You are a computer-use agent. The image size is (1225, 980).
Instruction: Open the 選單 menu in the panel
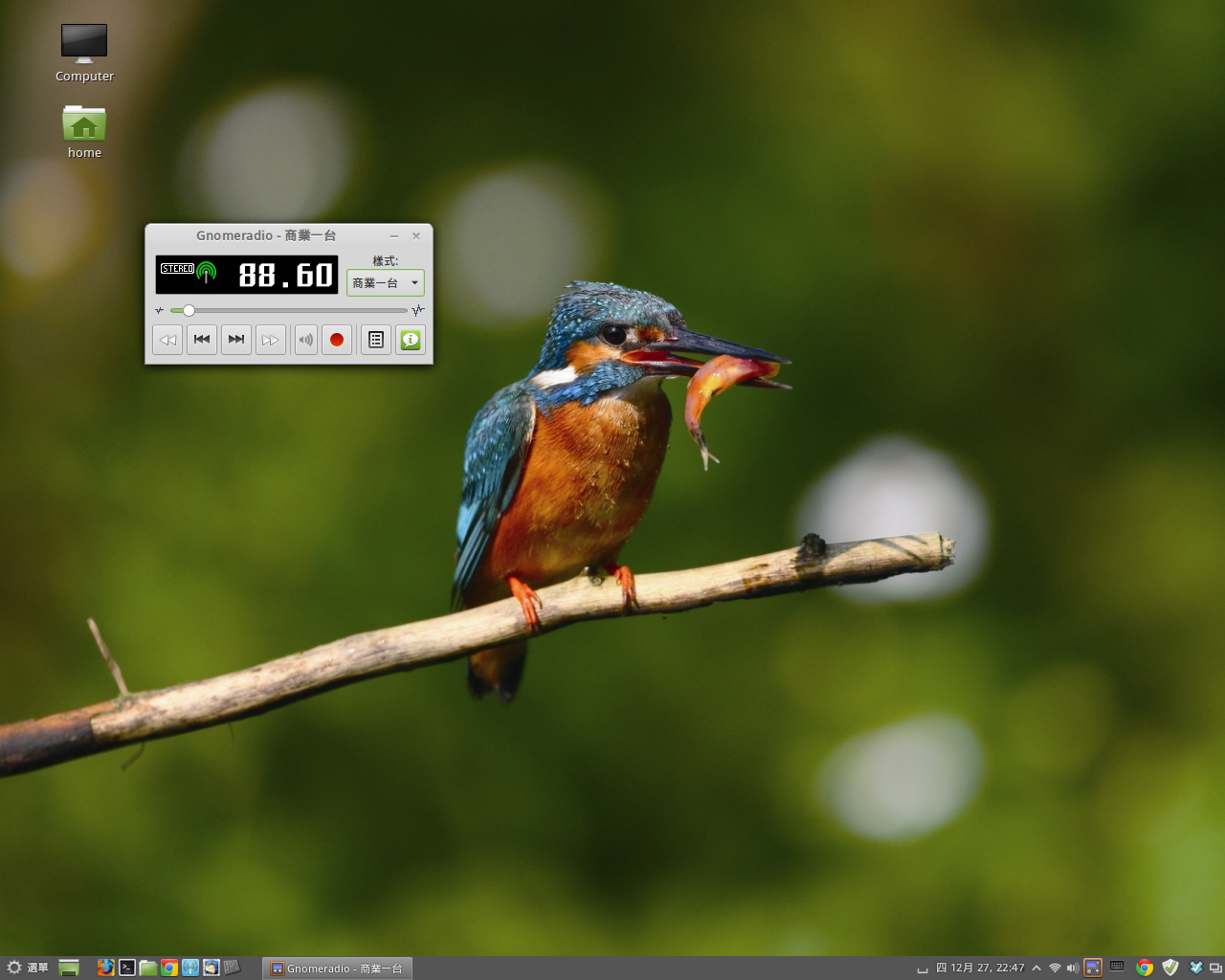coord(27,968)
